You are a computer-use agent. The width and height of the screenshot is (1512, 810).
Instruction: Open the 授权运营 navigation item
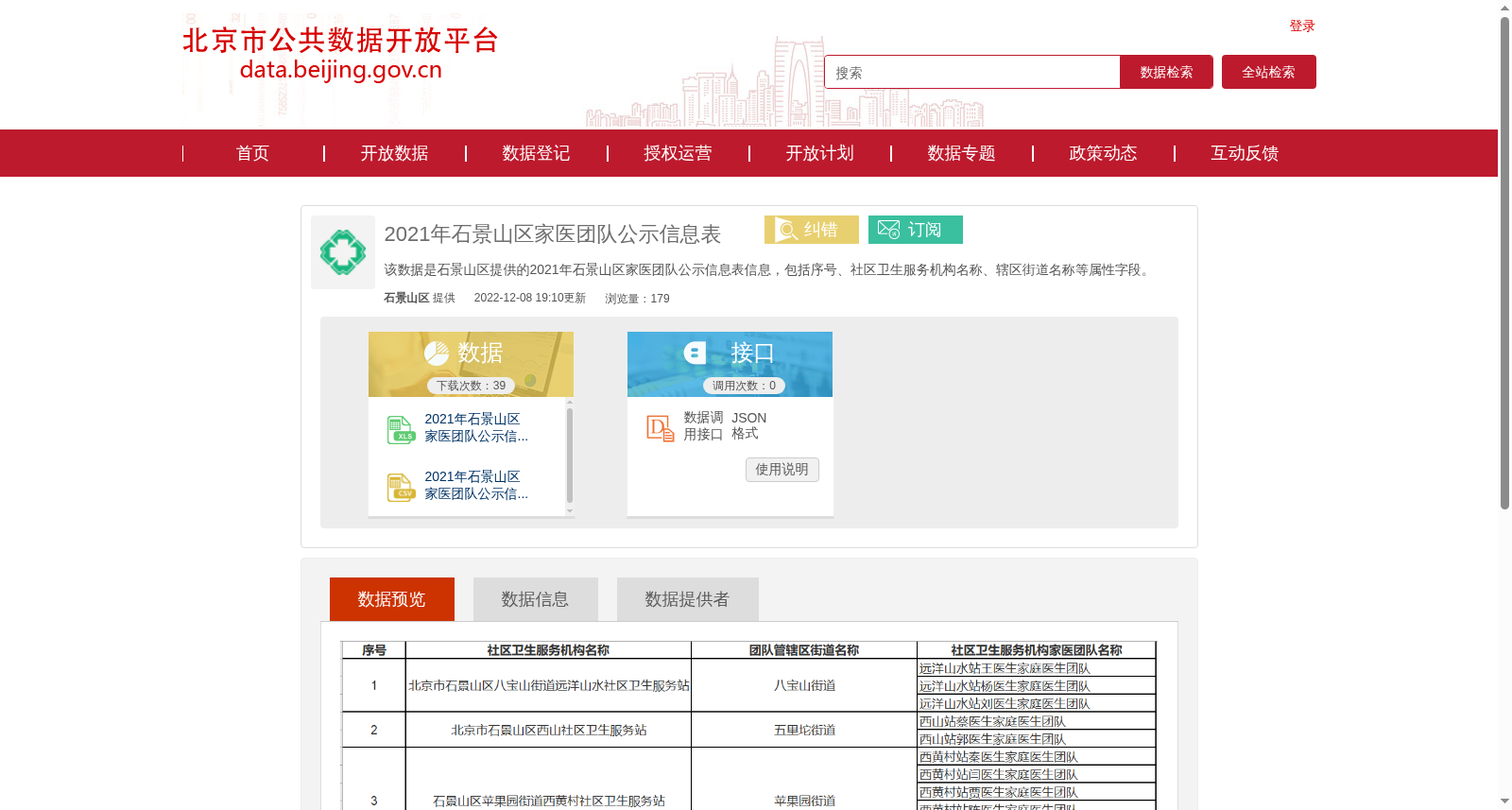[x=678, y=153]
